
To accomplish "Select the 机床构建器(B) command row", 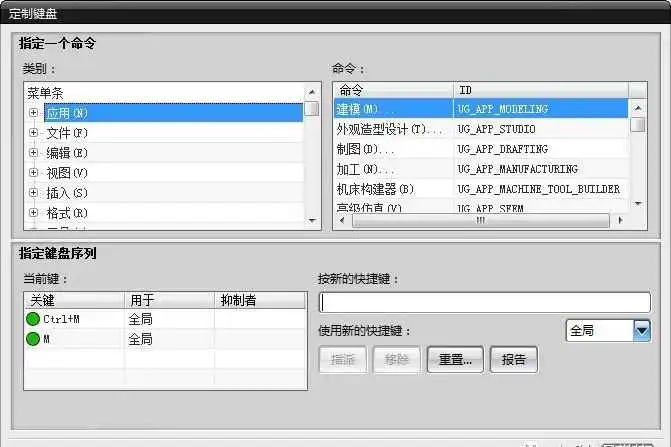I will tap(481, 189).
